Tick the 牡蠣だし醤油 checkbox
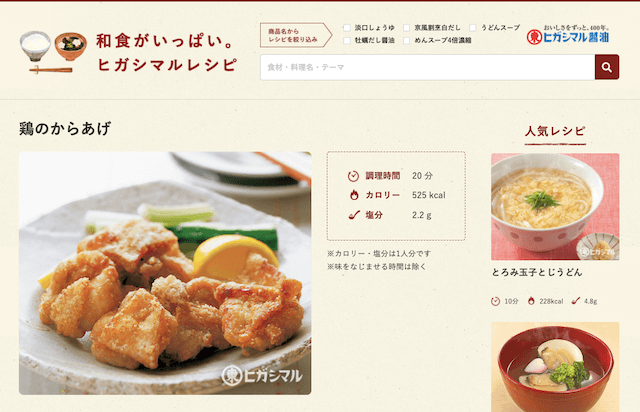Viewport: 640px width, 412px height. click(347, 40)
